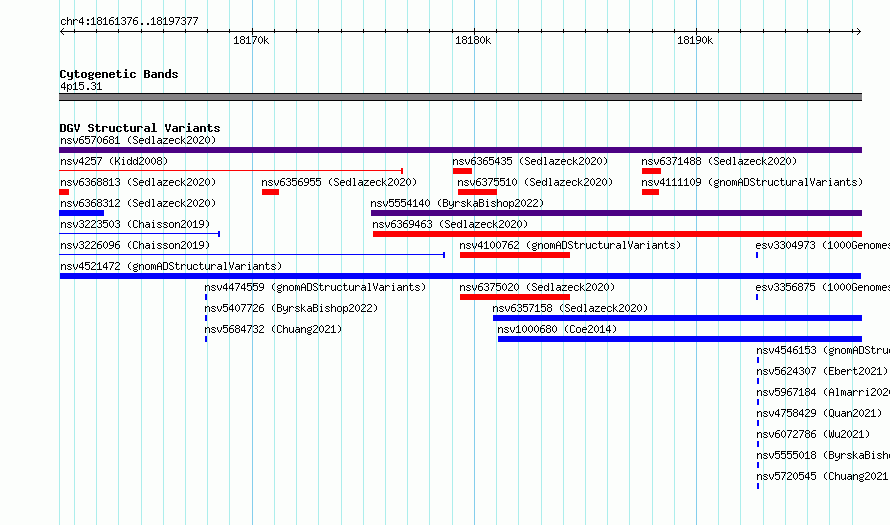Viewport: 890px width, 525px height.
Task: View details for nsv6375510 (Sedlazeck2020)
Action: tap(535, 182)
